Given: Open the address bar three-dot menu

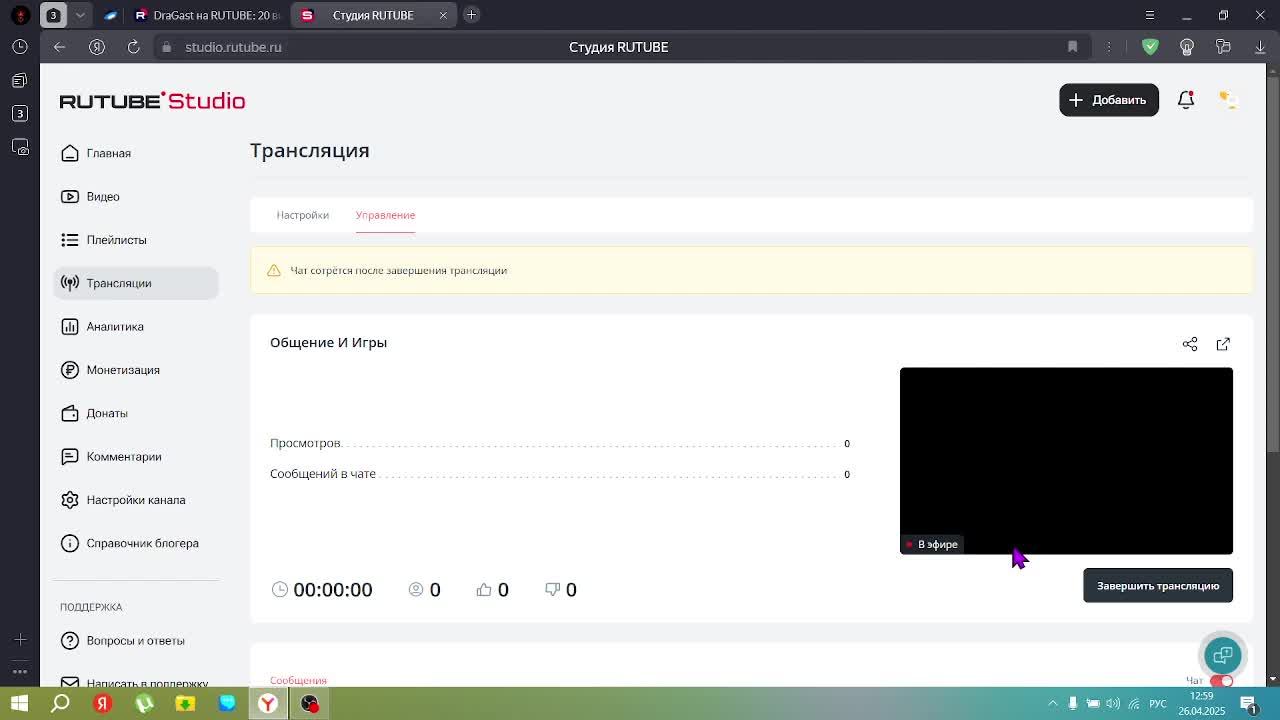Looking at the screenshot, I should pos(1109,47).
